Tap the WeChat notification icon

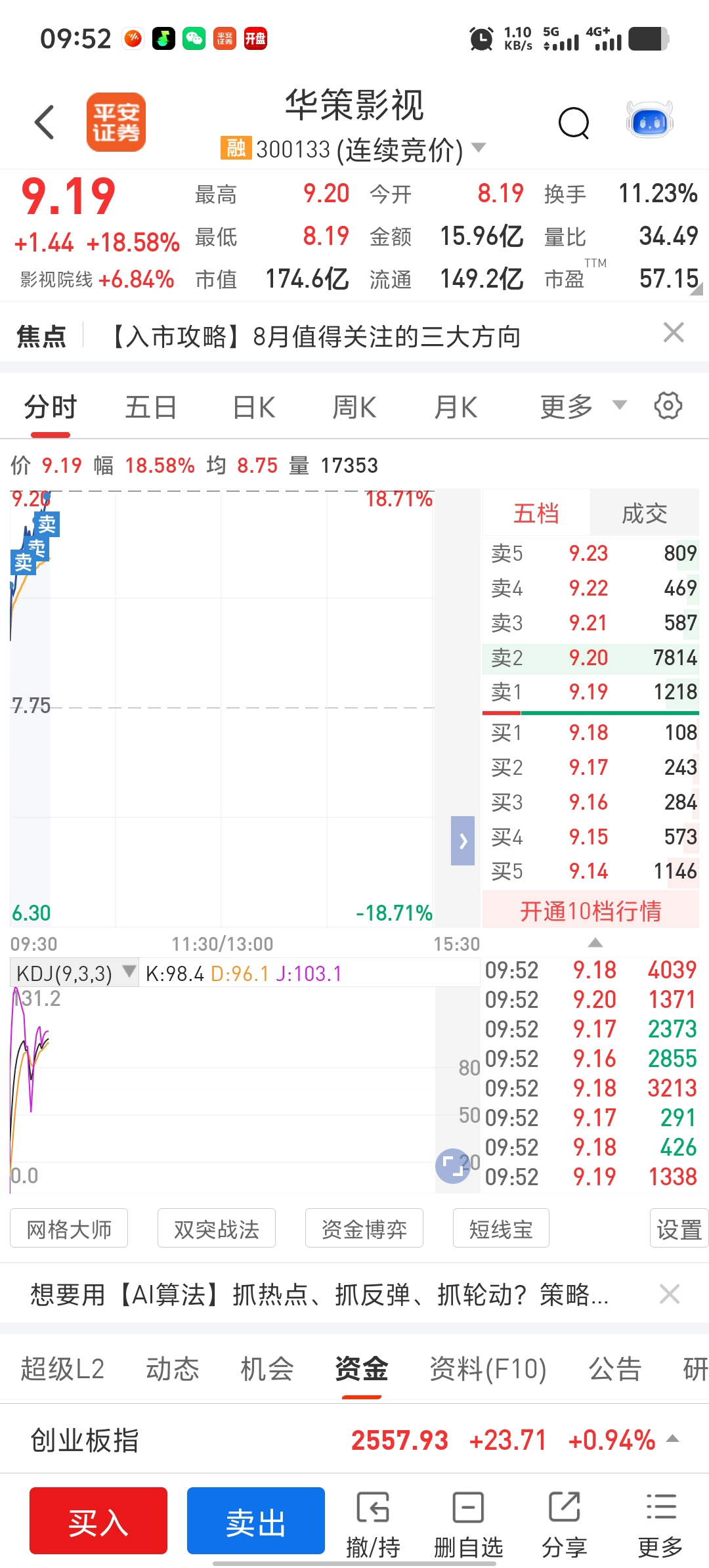coord(194,39)
